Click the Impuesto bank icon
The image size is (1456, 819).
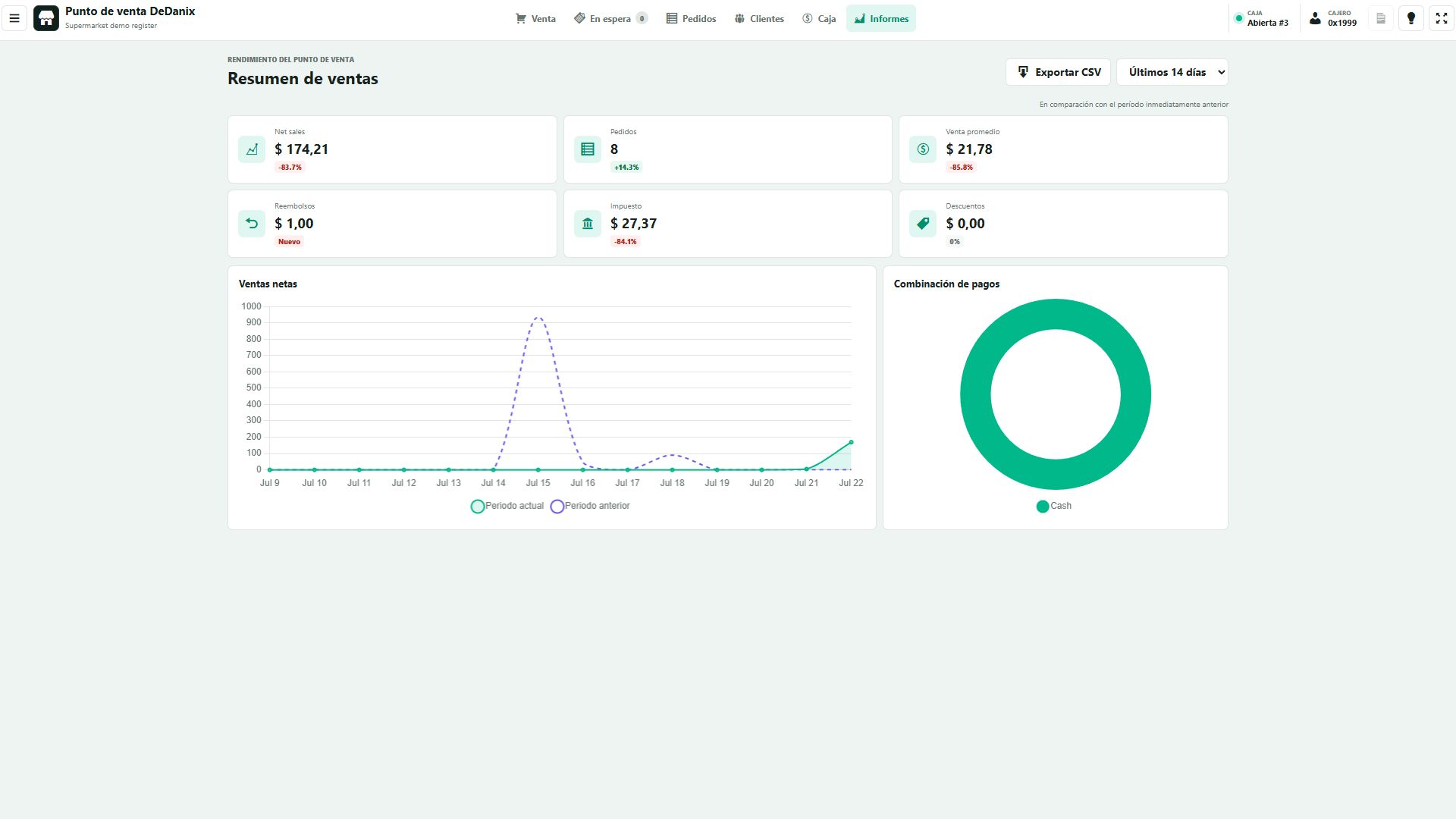tap(588, 224)
